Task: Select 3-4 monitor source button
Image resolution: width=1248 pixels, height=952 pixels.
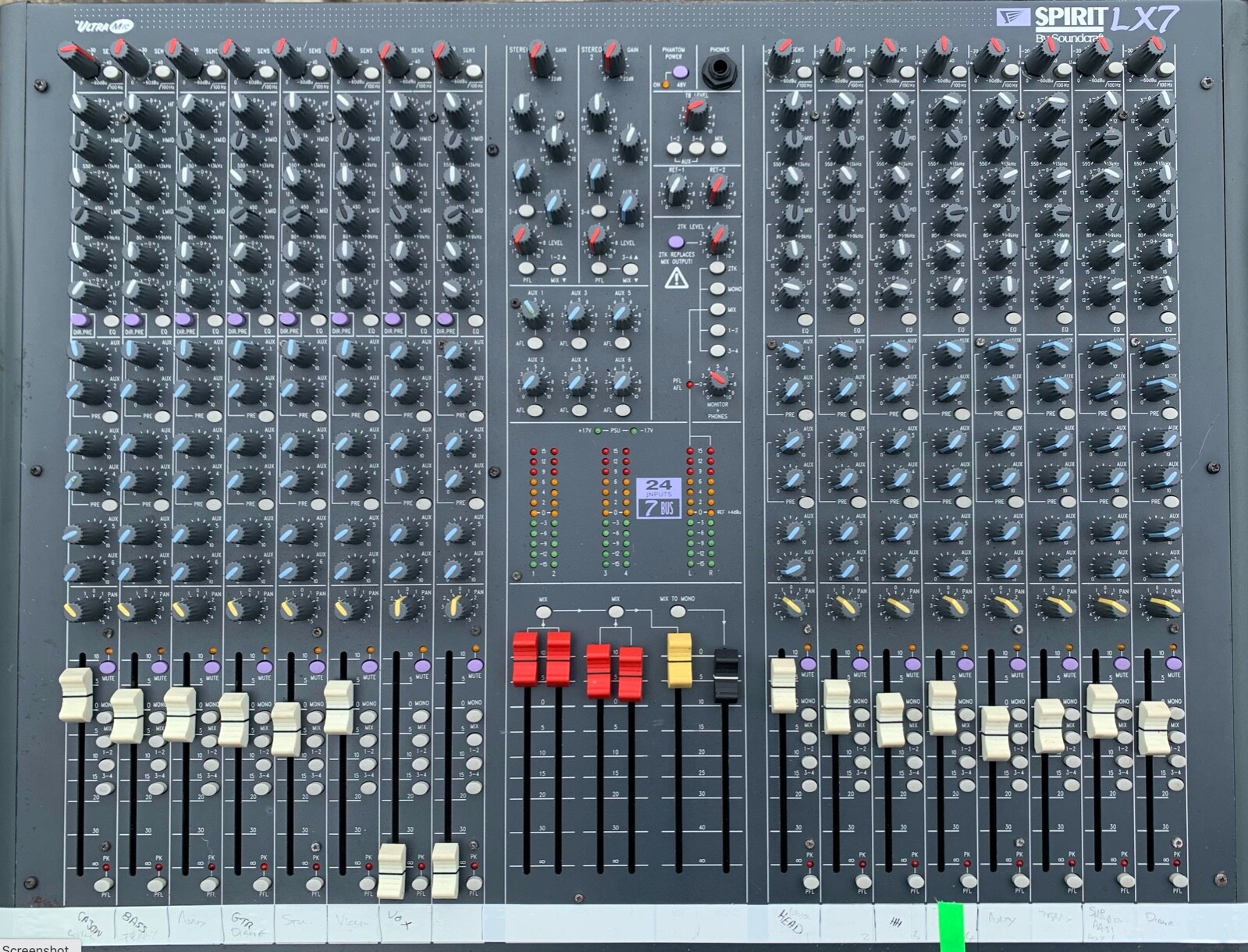Action: [x=717, y=351]
